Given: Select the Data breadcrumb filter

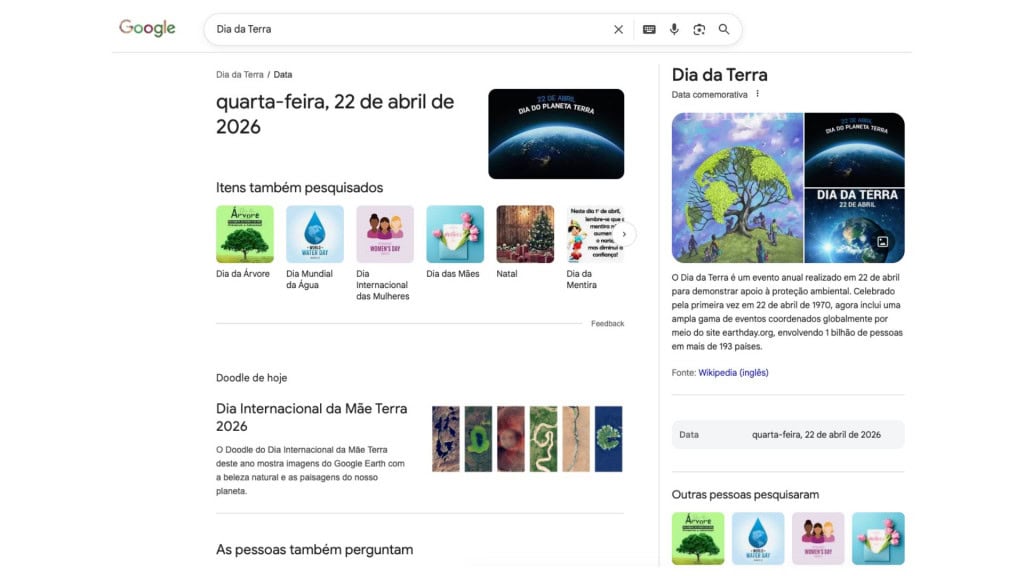Looking at the screenshot, I should (283, 74).
